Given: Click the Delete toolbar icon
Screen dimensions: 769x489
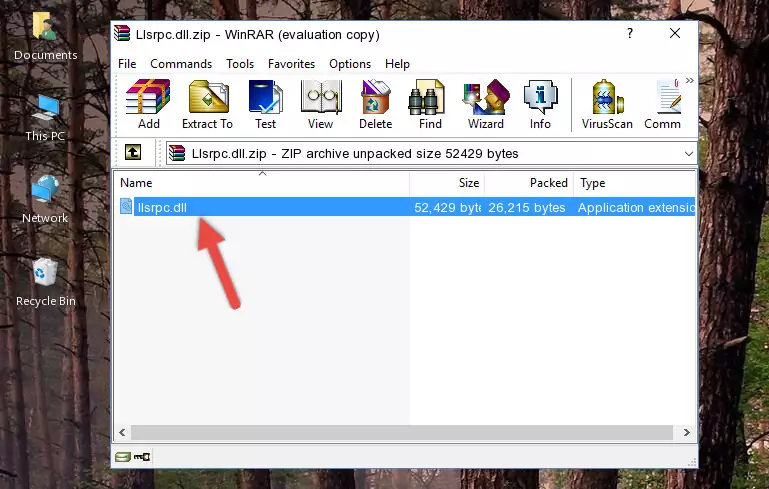Looking at the screenshot, I should [375, 104].
